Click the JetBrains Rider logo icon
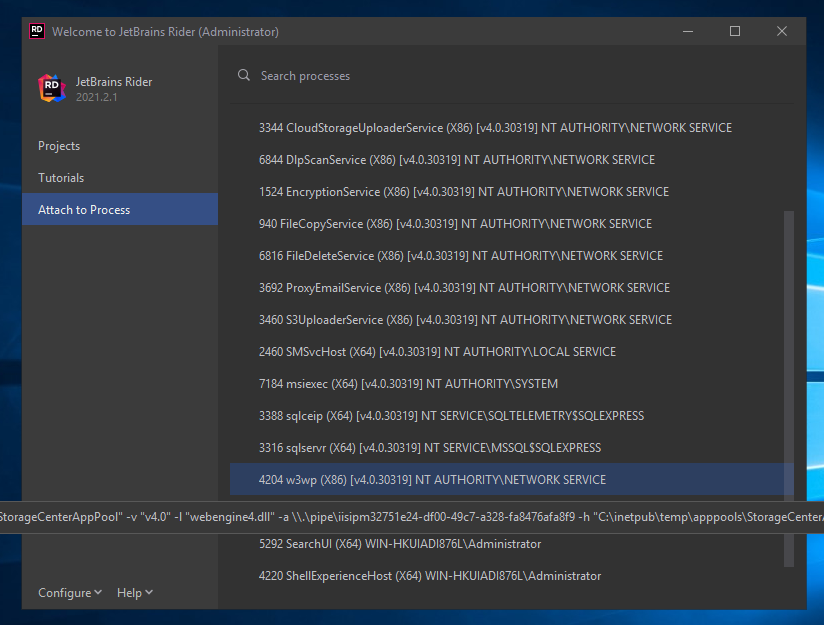Viewport: 824px width, 625px height. [x=51, y=89]
